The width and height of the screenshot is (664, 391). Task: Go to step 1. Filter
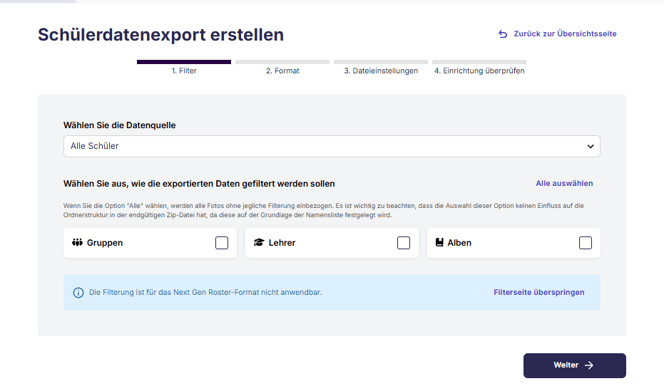pyautogui.click(x=184, y=67)
